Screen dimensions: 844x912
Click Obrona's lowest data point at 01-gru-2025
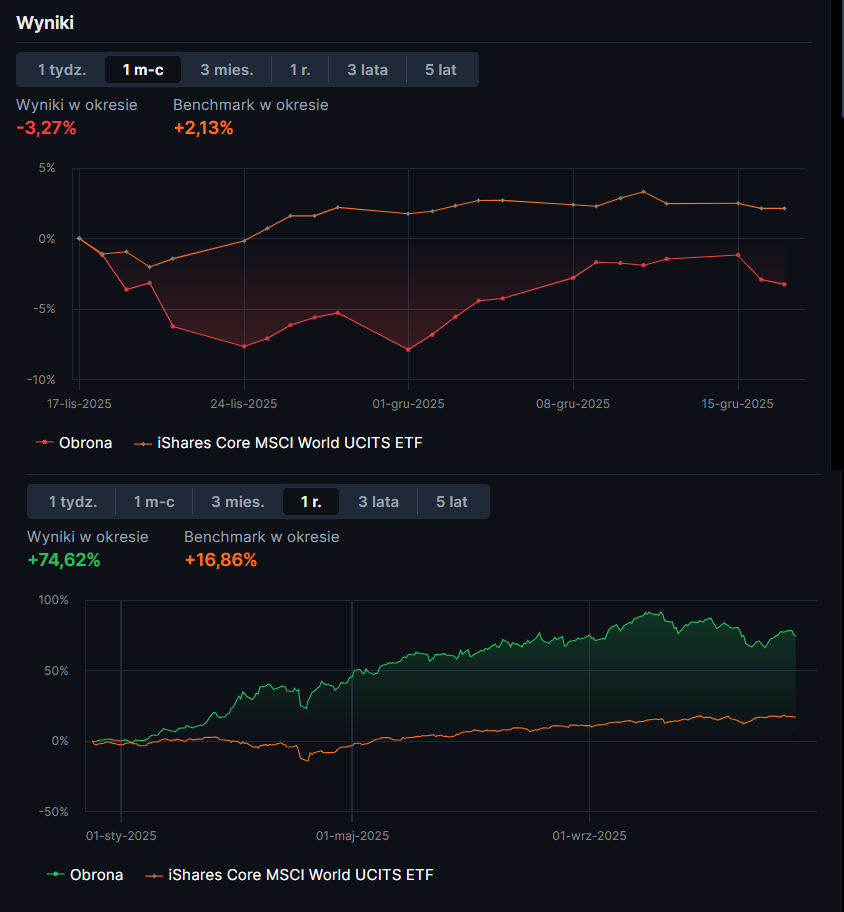click(x=408, y=350)
